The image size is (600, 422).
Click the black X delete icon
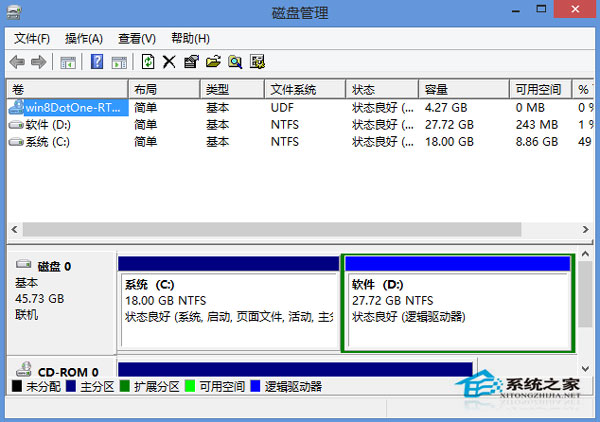[169, 62]
